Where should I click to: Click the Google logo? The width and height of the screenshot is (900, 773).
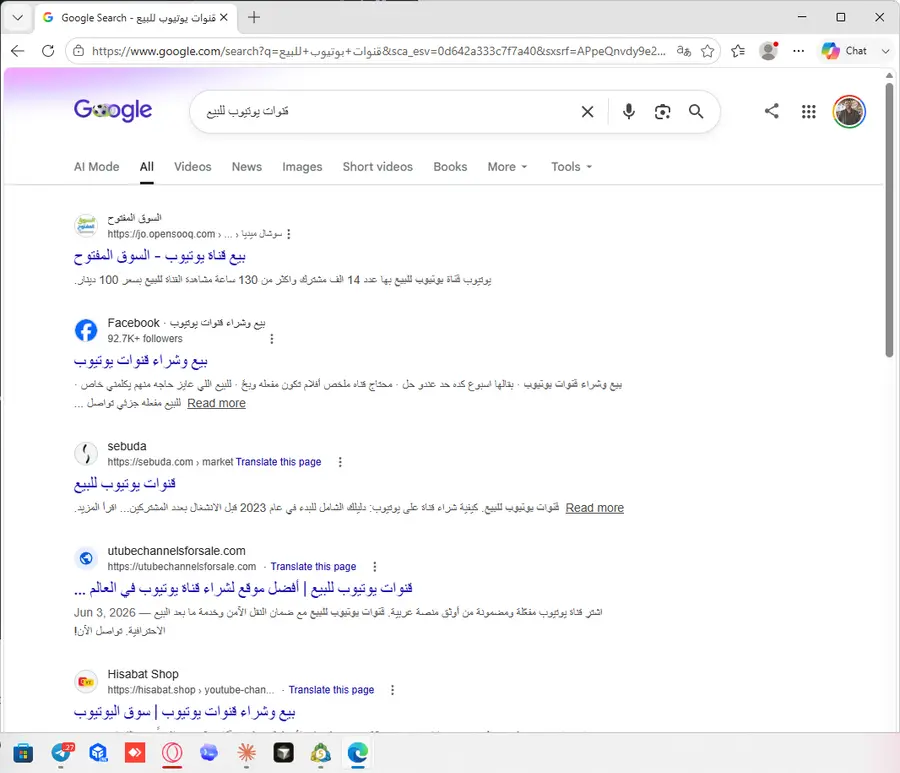(x=113, y=110)
